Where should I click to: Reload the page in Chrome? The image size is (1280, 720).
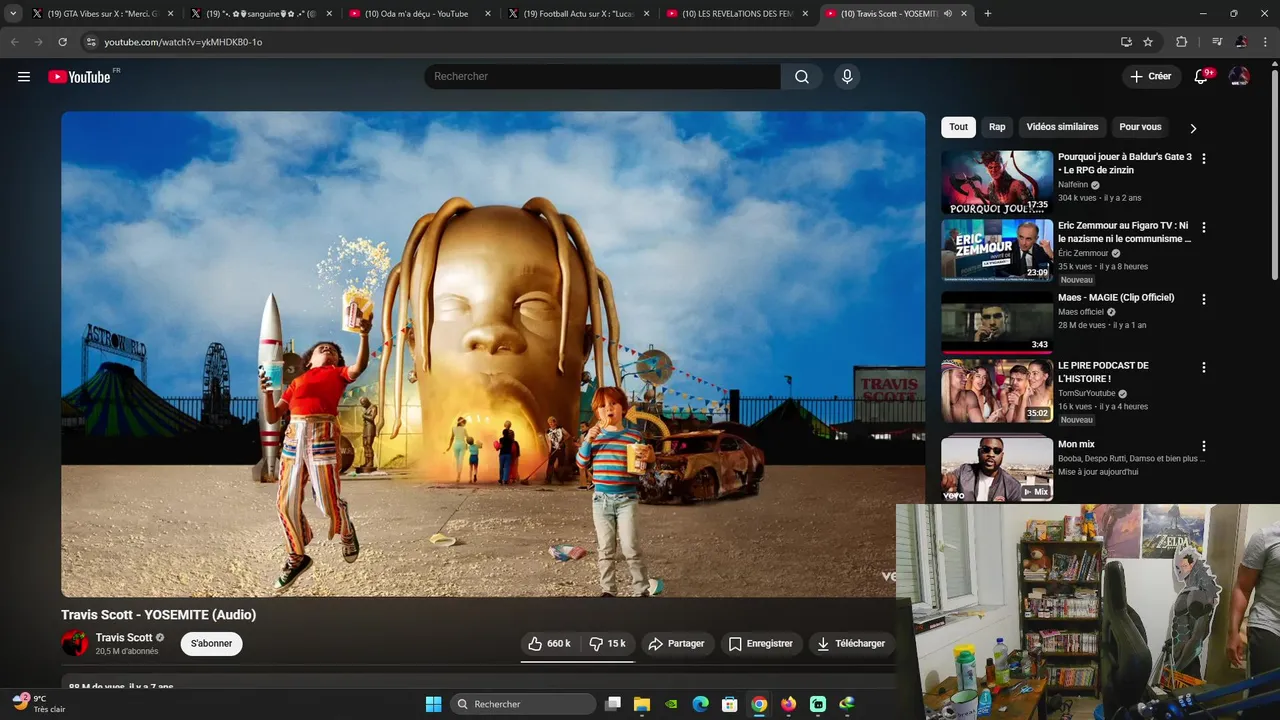62,42
